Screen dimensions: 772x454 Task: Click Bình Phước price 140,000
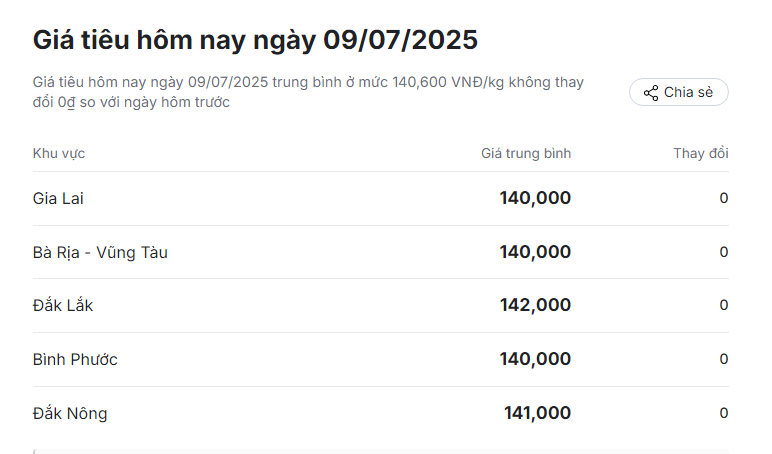pos(535,359)
